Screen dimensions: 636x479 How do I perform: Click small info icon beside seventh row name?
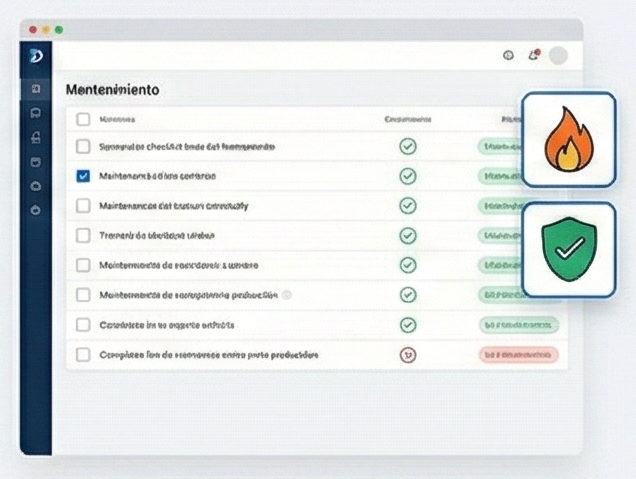tap(287, 295)
